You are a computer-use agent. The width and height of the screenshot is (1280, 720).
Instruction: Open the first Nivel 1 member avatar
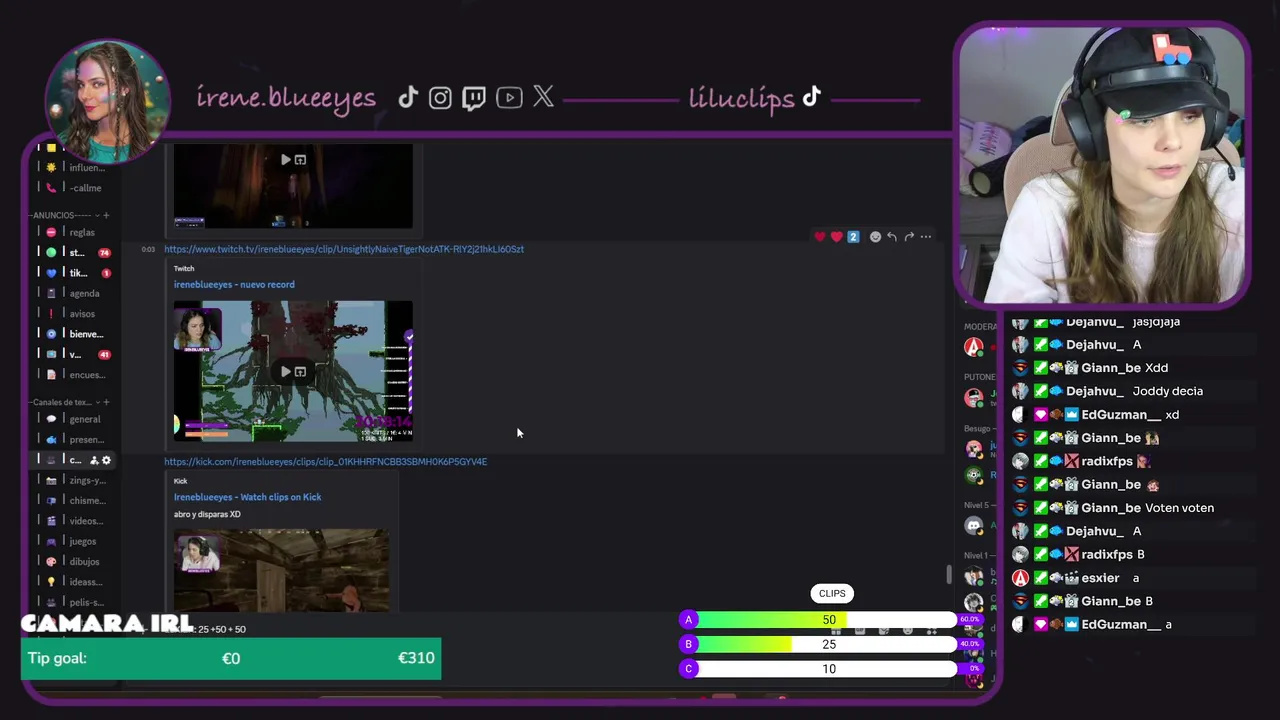point(973,576)
